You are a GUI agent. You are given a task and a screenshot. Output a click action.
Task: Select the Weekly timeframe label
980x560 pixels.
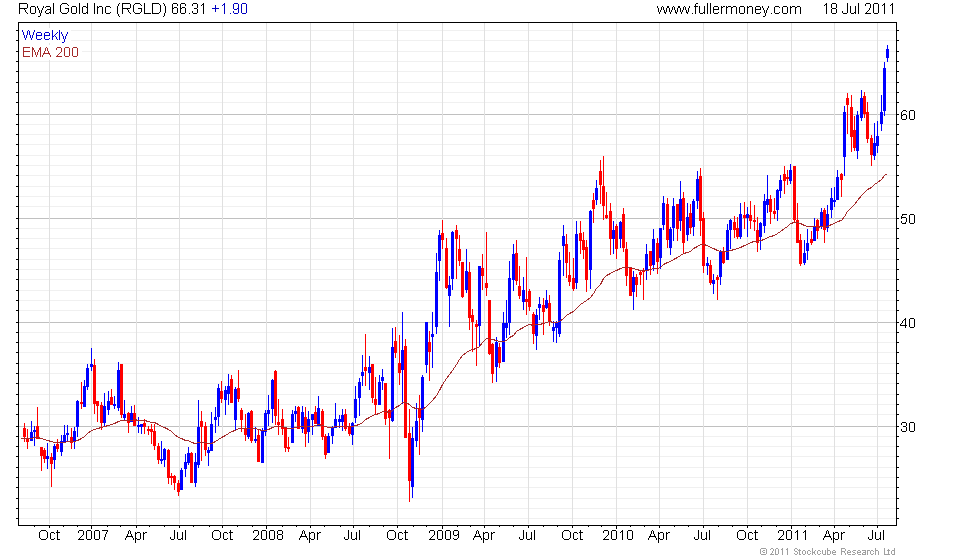44,36
